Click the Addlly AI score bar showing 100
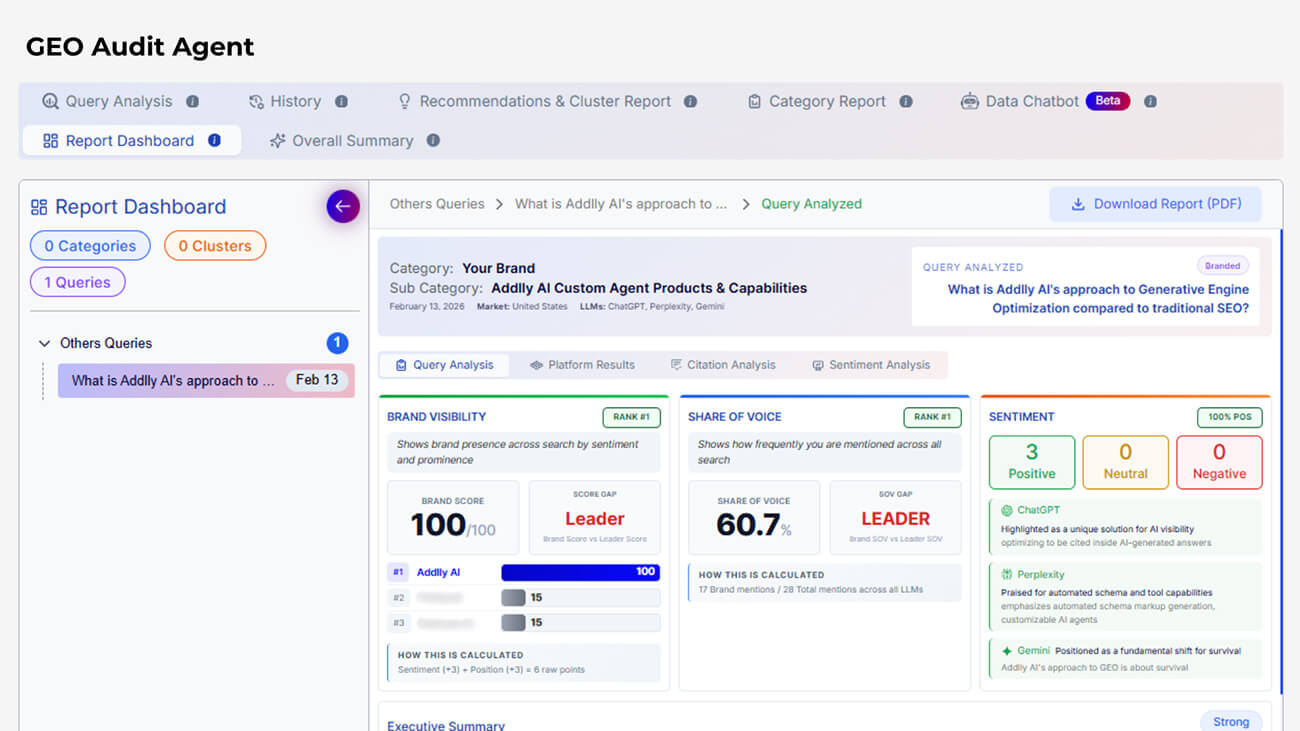This screenshot has width=1300, height=731. click(x=580, y=573)
